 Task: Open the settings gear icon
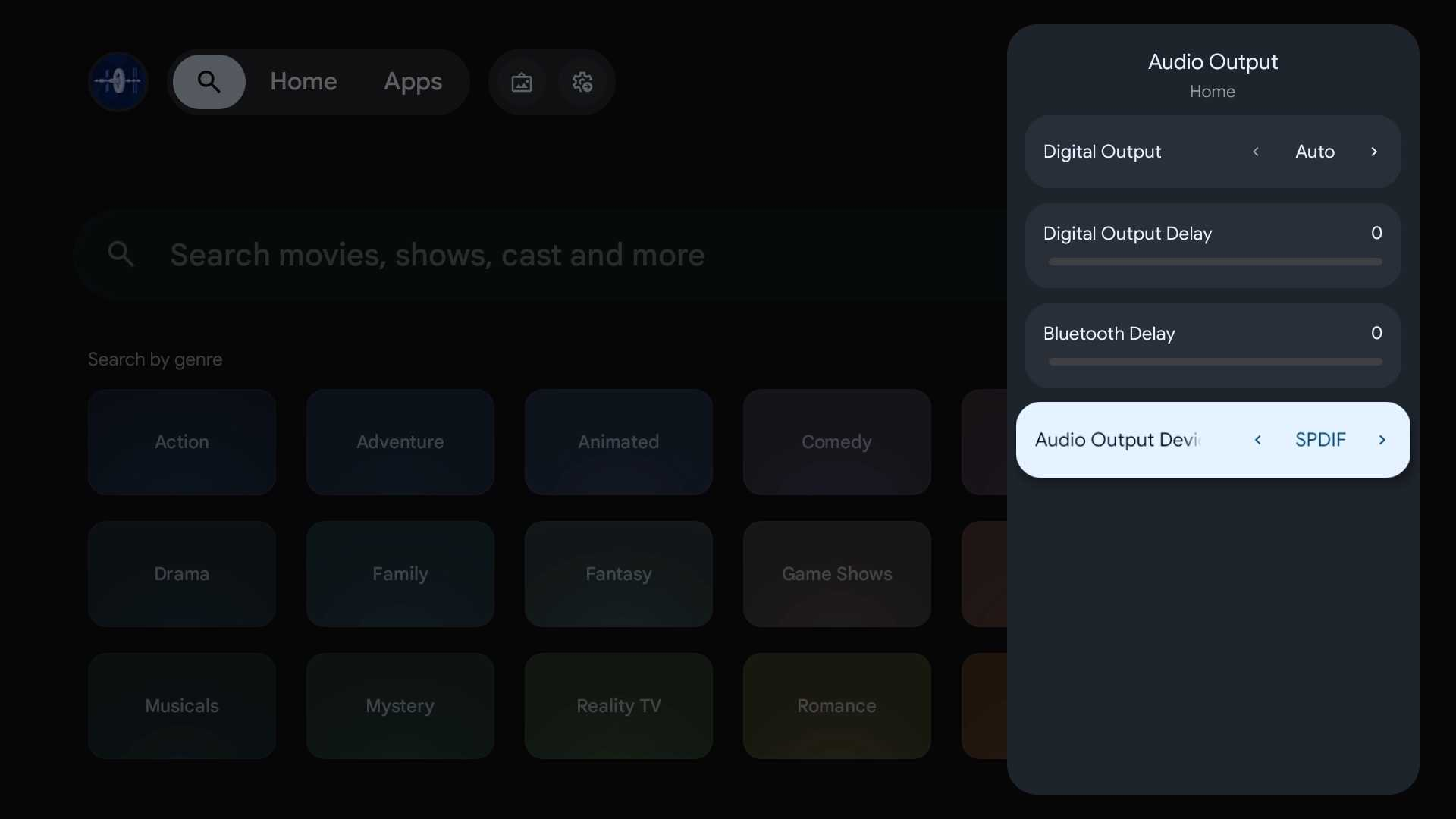(582, 82)
